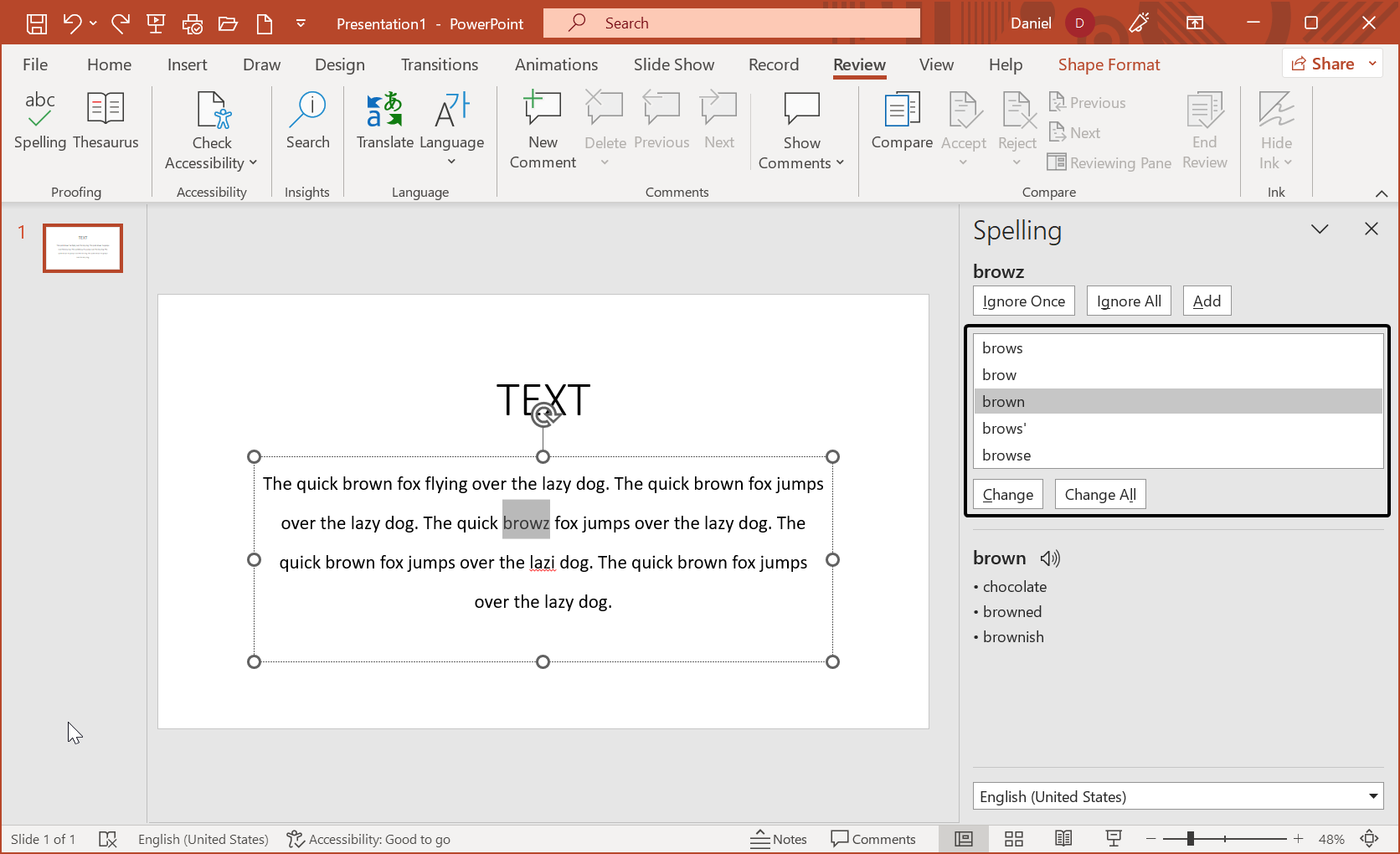Open the Design tab
This screenshot has height=854, width=1400.
click(x=339, y=64)
